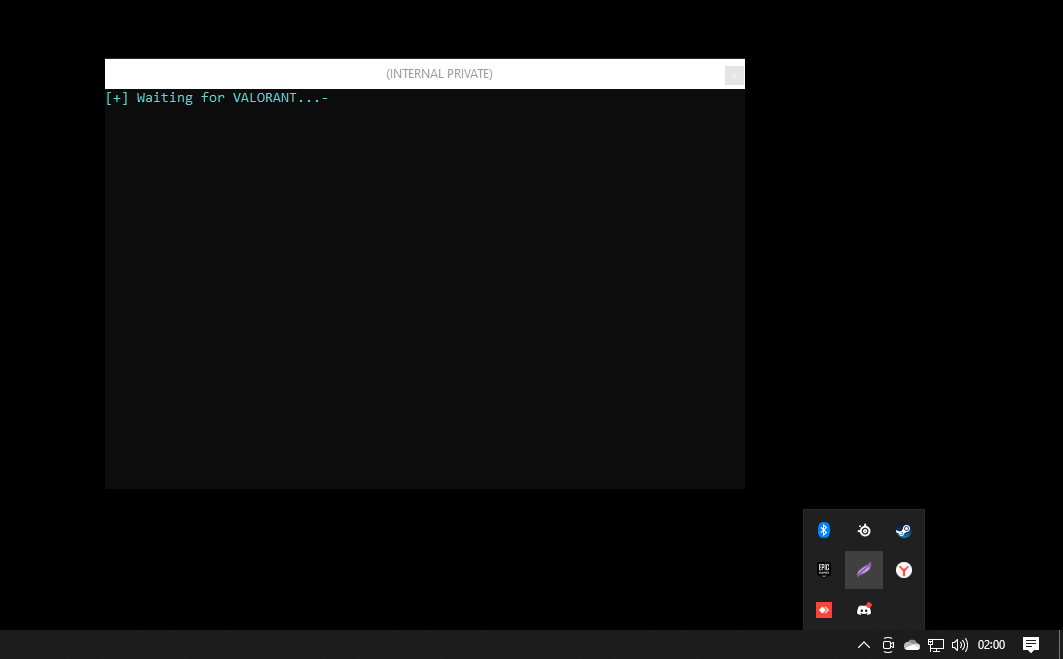Open the volume speaker control
Viewport: 1063px width, 659px height.
[x=960, y=645]
